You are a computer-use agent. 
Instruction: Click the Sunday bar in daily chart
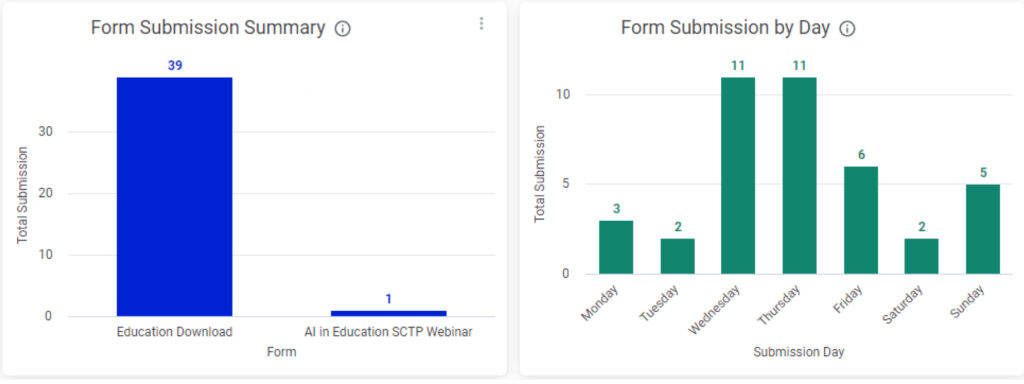[x=983, y=230]
